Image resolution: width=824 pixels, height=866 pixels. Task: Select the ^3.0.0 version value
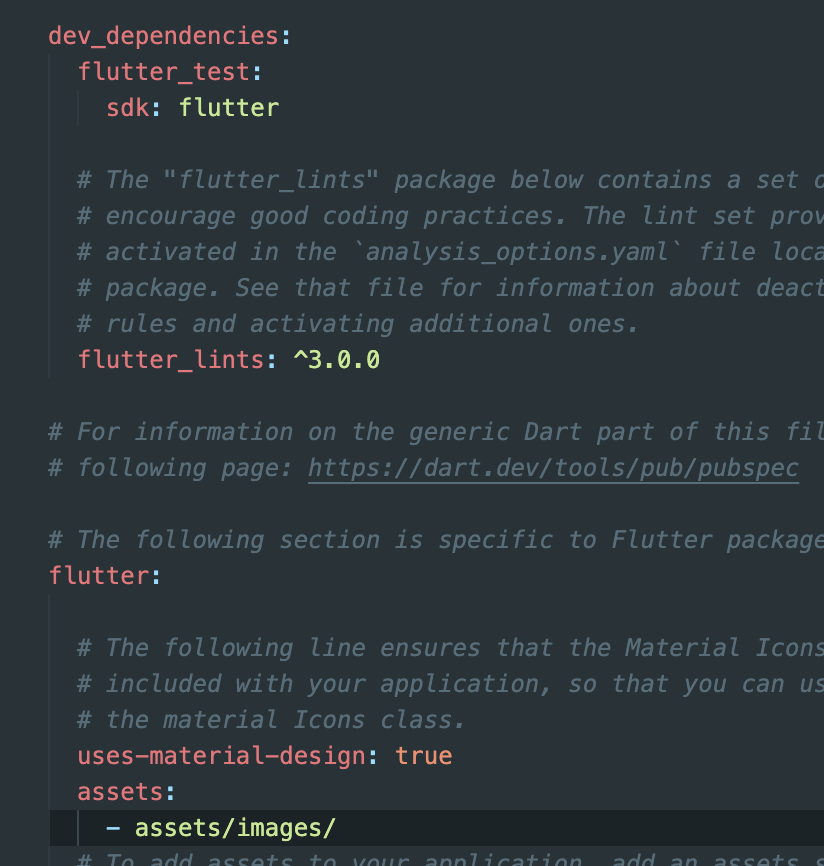[x=336, y=360]
